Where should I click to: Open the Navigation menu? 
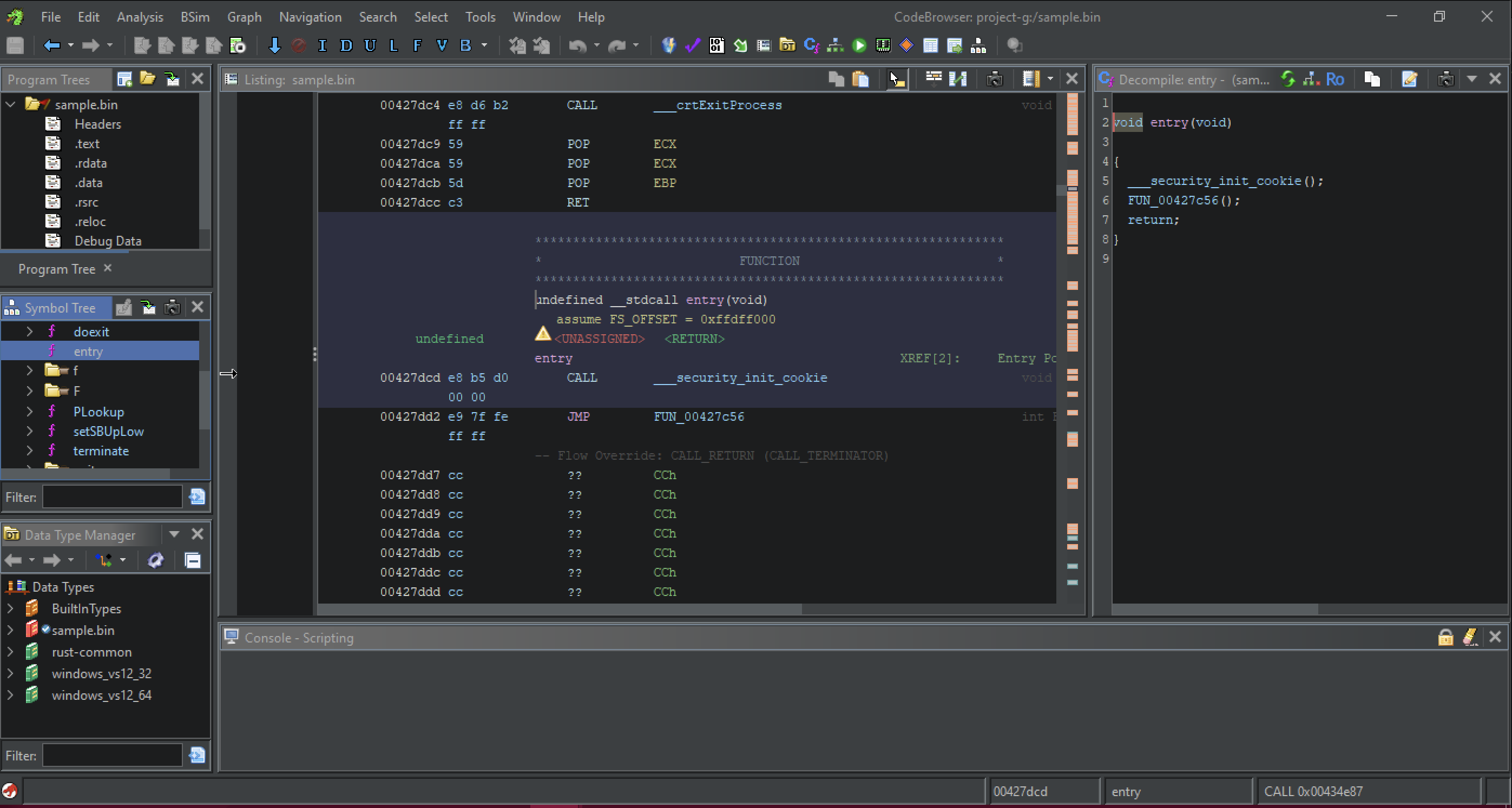(310, 17)
